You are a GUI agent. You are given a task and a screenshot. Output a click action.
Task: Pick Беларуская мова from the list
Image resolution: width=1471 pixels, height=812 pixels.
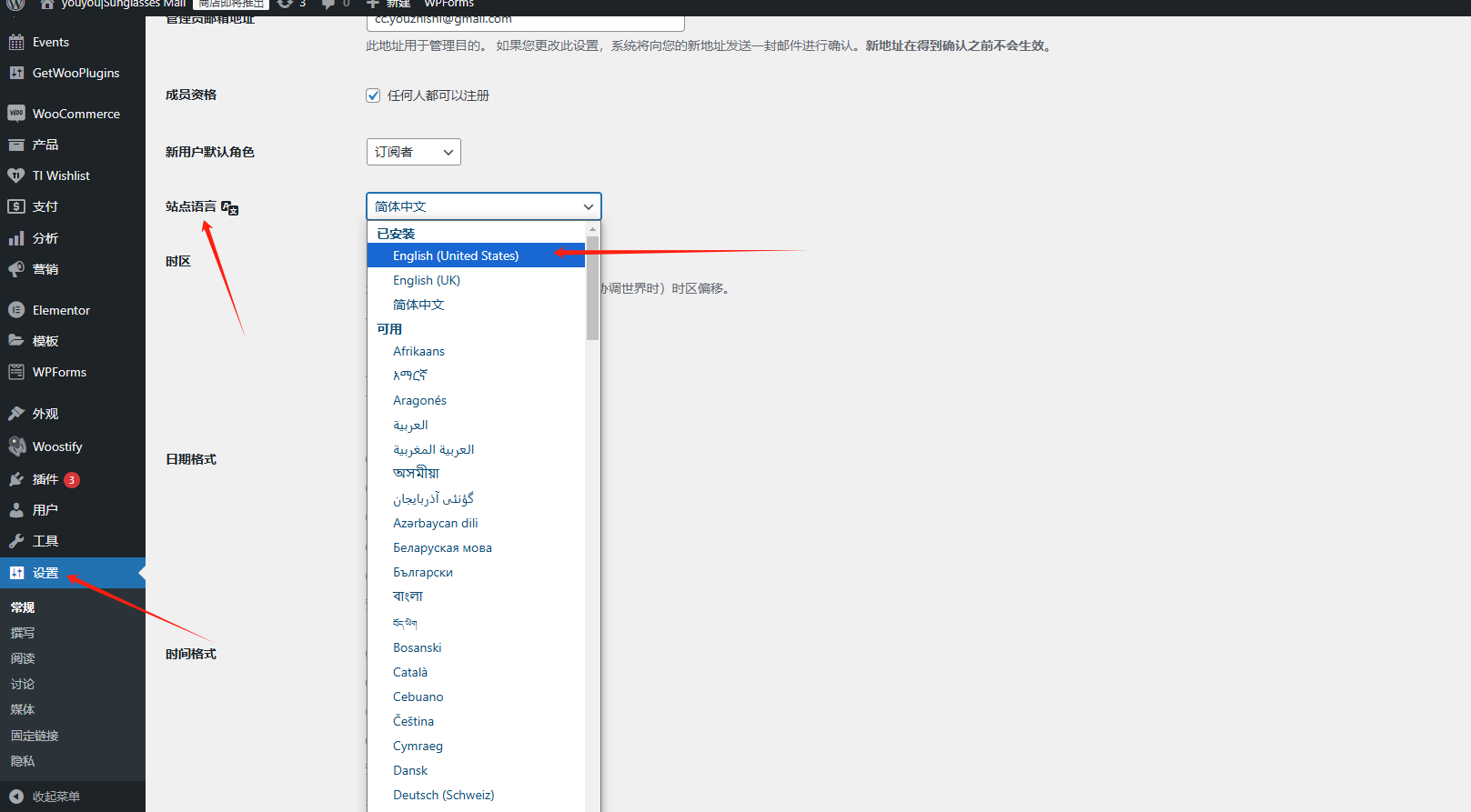476,547
